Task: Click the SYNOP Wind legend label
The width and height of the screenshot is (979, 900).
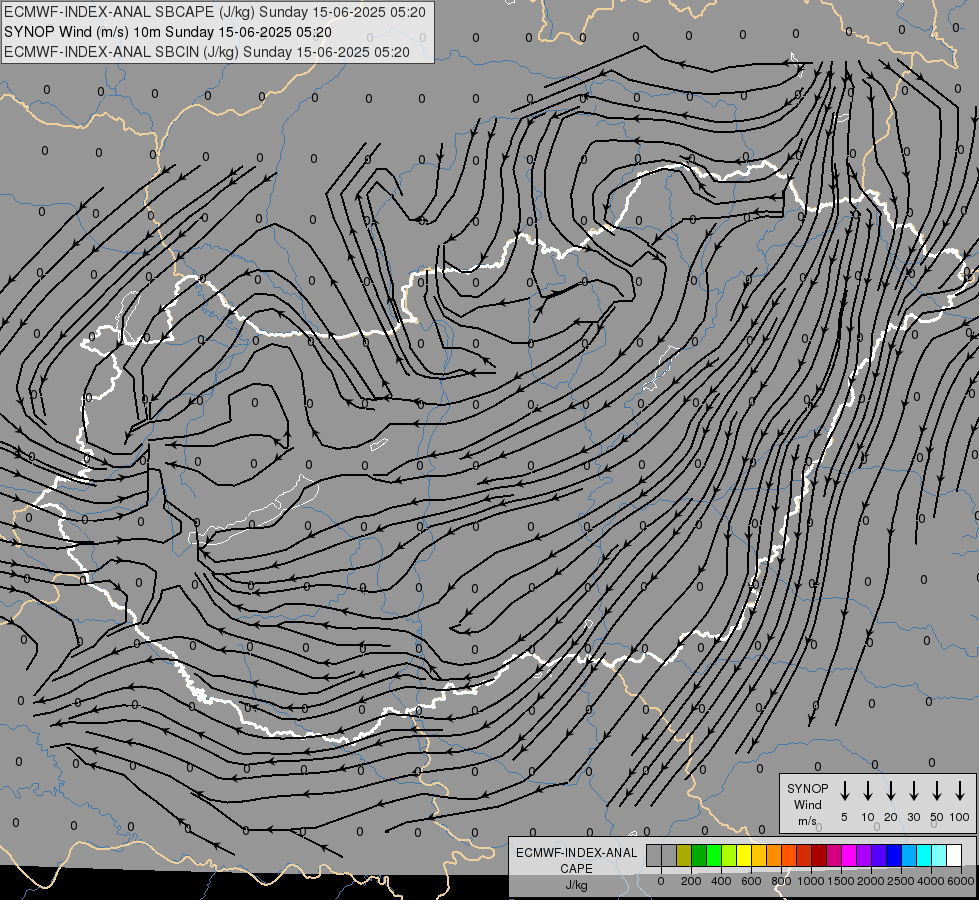Action: [807, 796]
